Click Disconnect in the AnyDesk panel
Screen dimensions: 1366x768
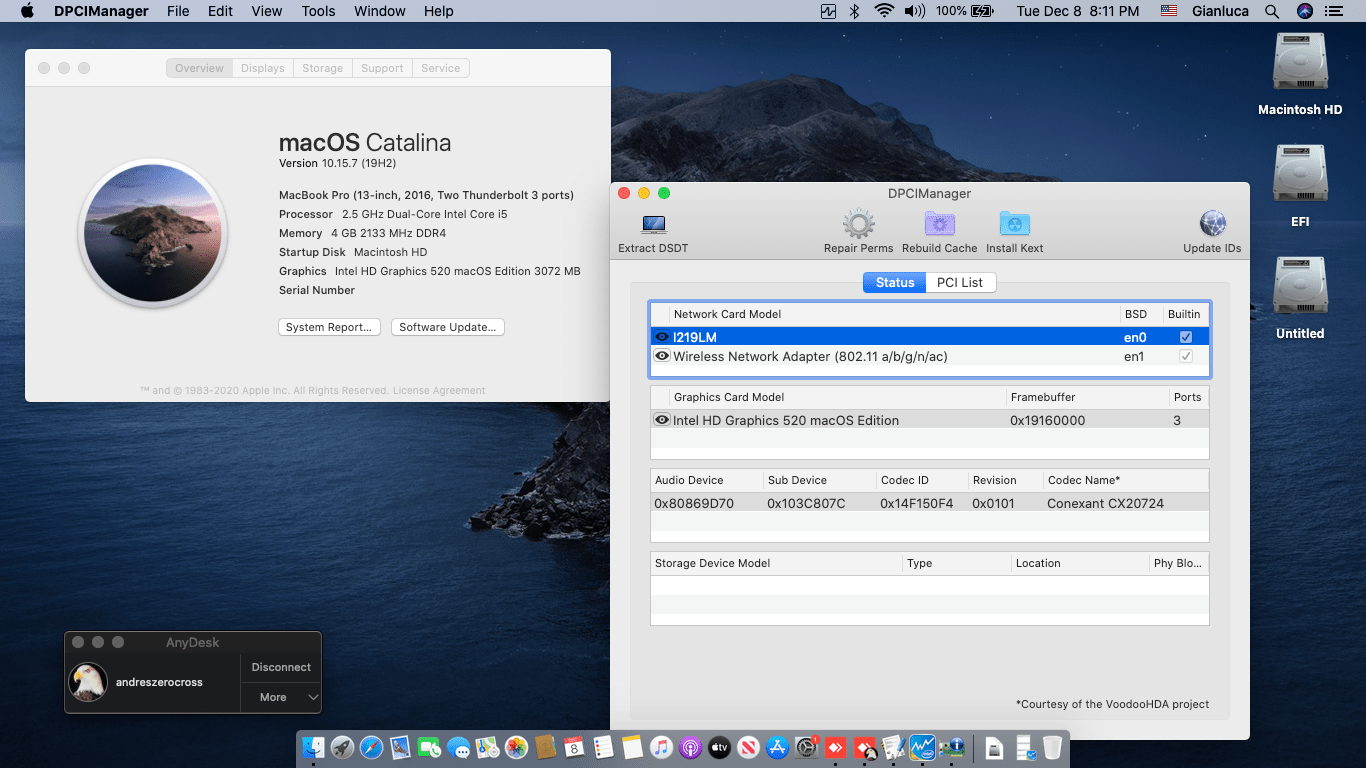click(x=280, y=667)
